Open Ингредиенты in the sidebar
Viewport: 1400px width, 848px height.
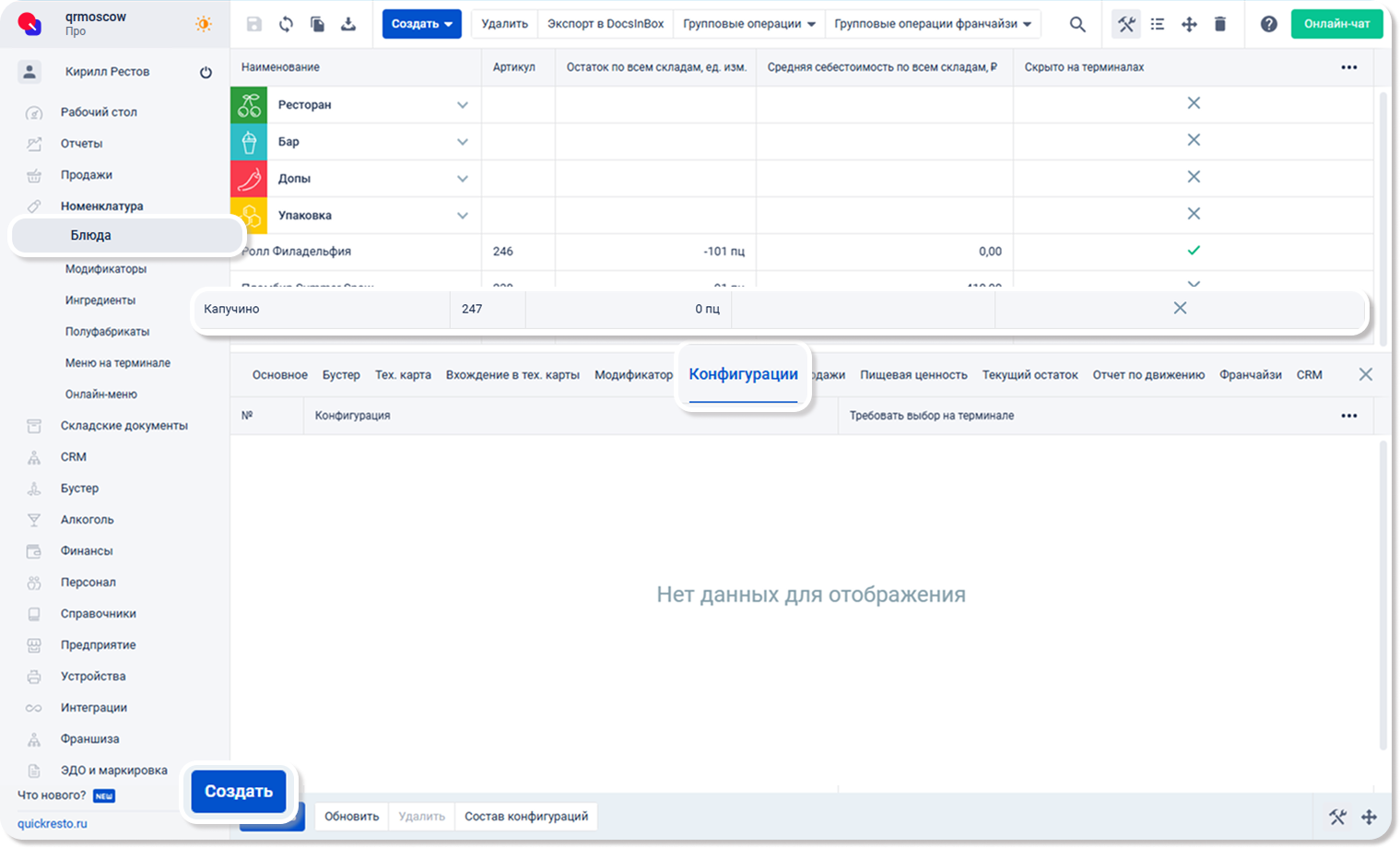tap(100, 300)
